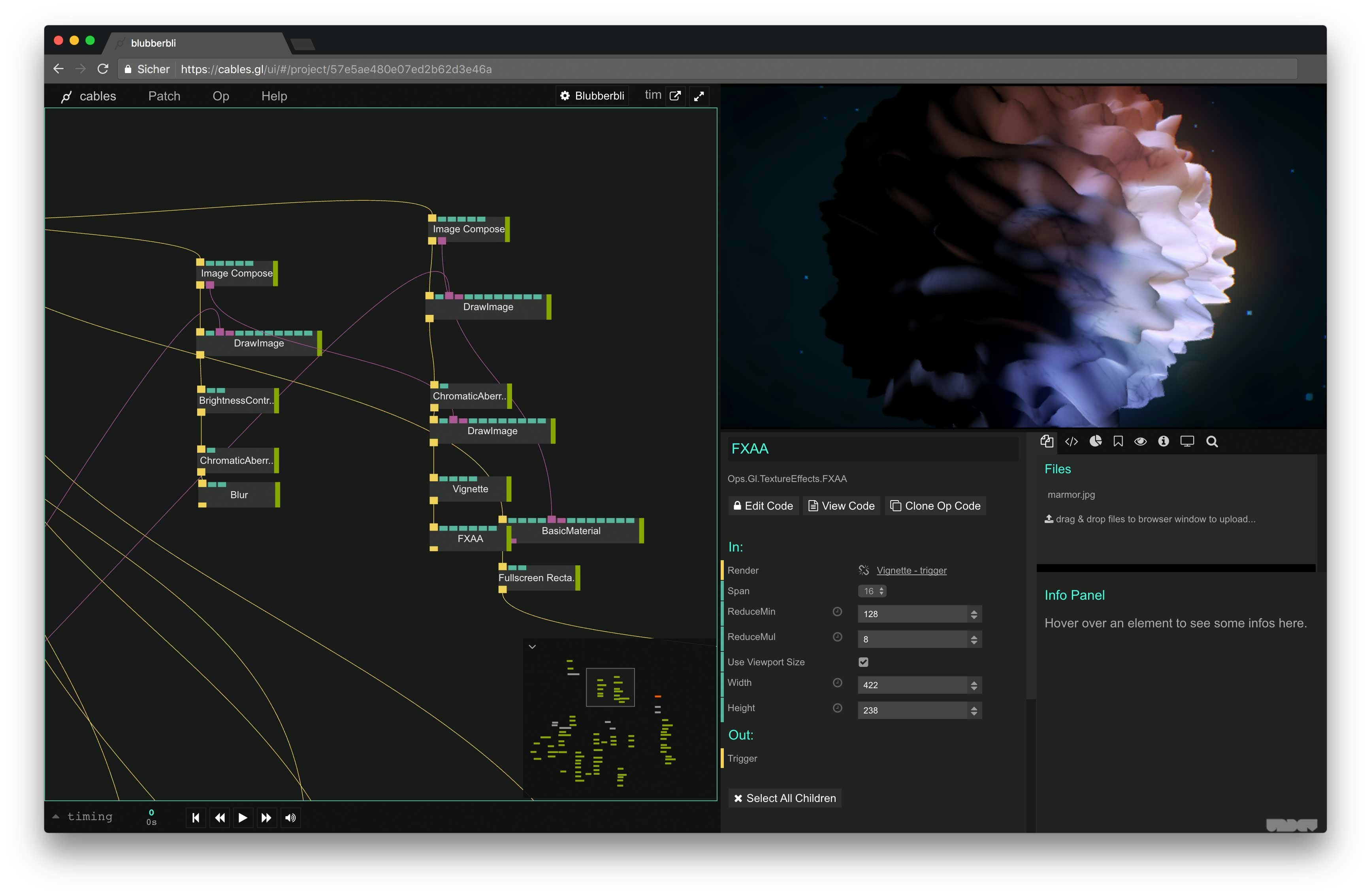Click the ReduceMin stepper arrows

tap(974, 614)
